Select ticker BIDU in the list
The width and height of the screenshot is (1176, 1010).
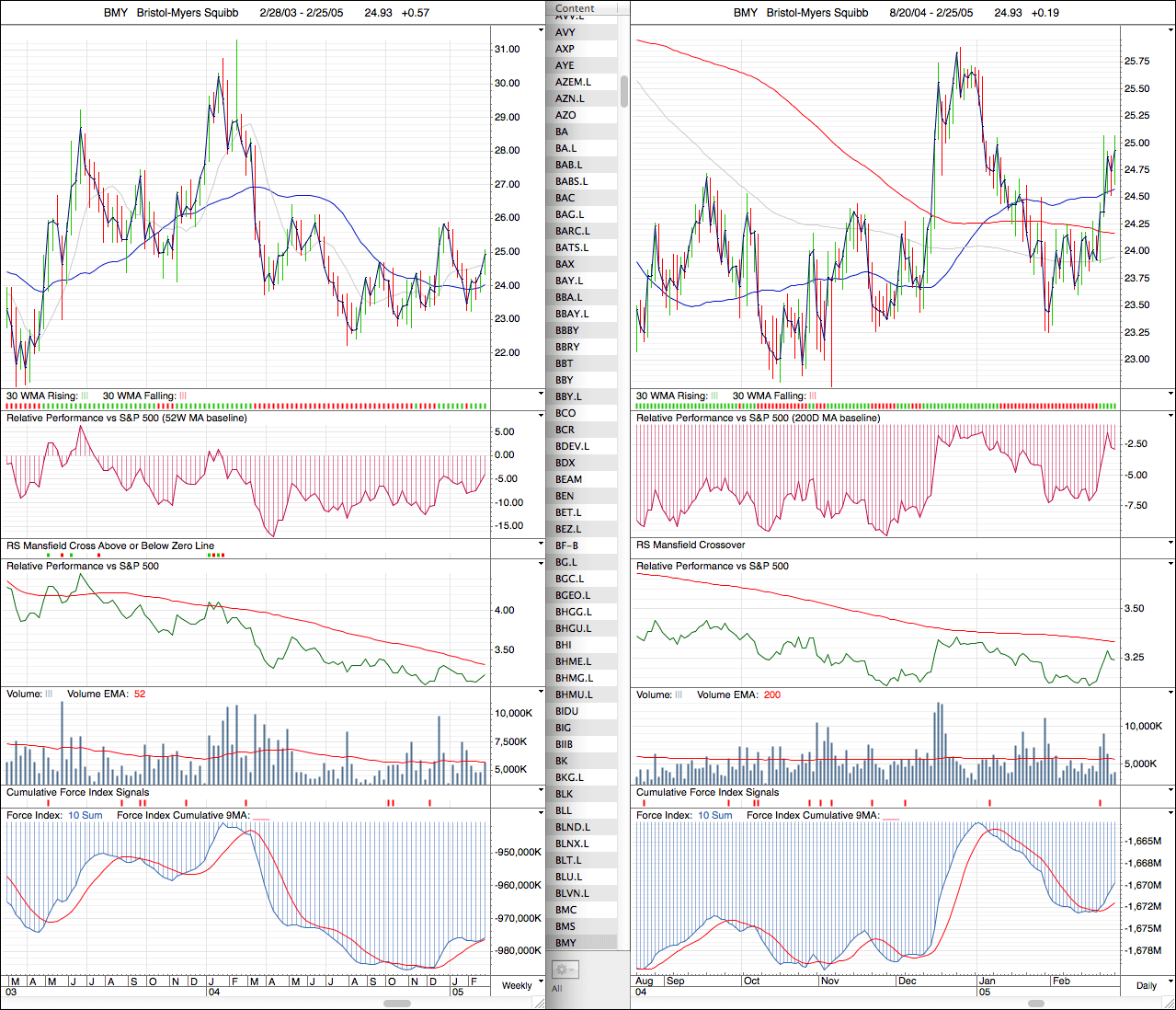582,711
